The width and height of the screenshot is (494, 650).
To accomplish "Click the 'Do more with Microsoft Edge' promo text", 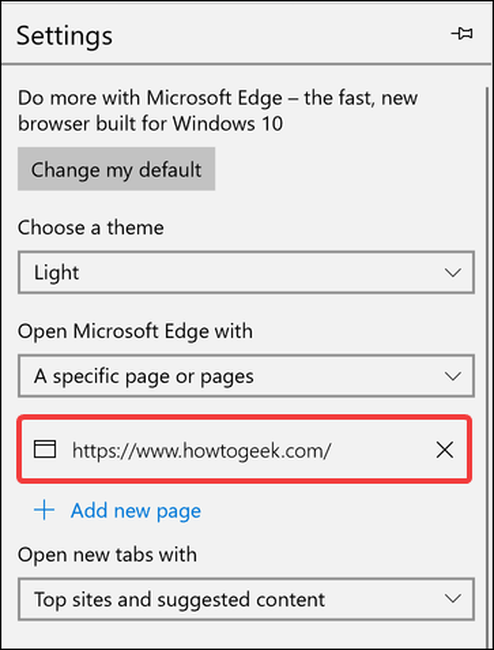I will 218,111.
